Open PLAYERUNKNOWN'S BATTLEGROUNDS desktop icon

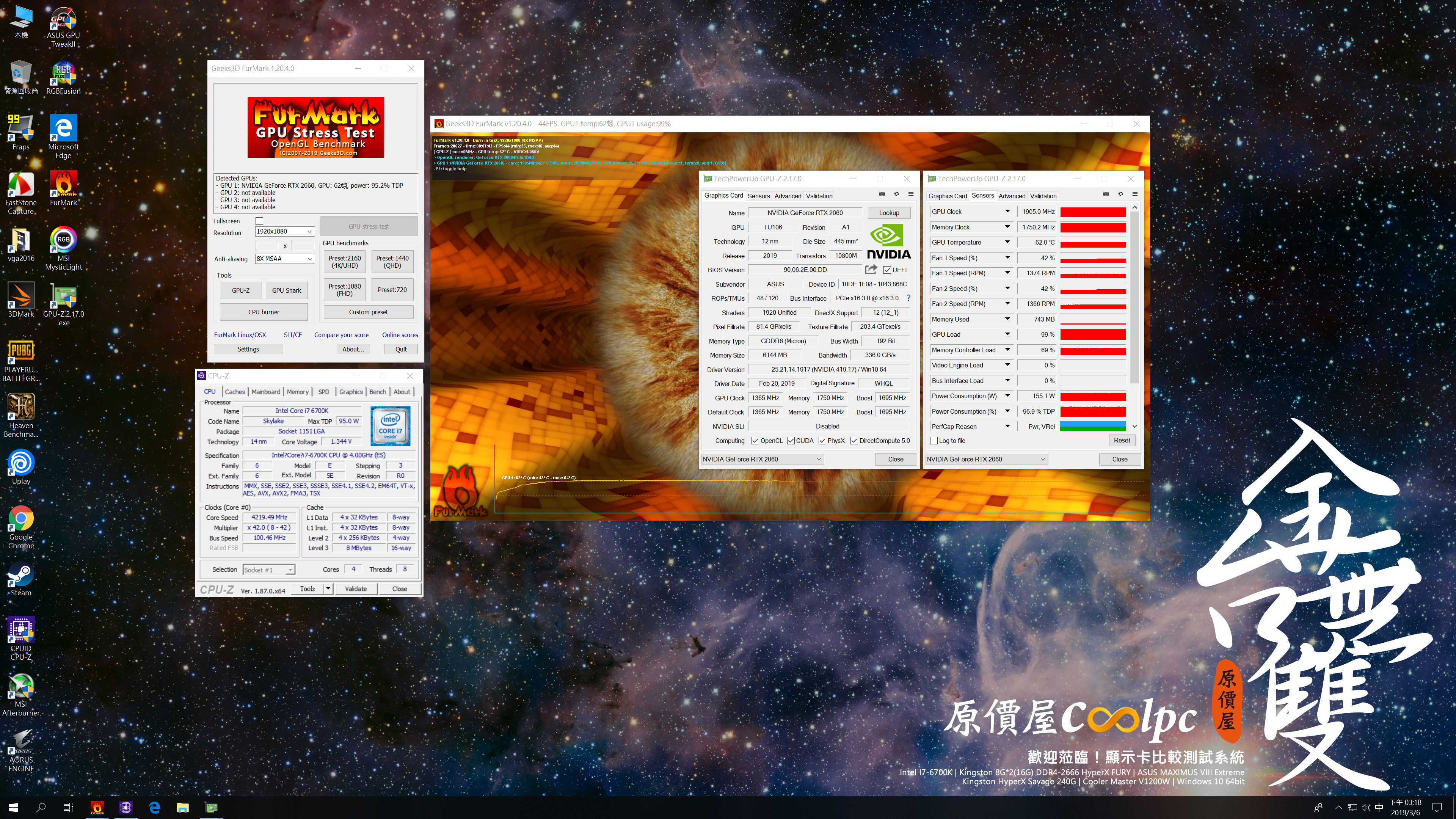pos(21,361)
